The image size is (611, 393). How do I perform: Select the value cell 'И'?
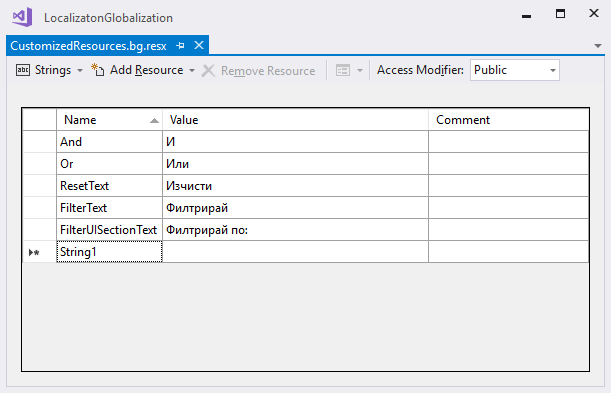tap(295, 142)
